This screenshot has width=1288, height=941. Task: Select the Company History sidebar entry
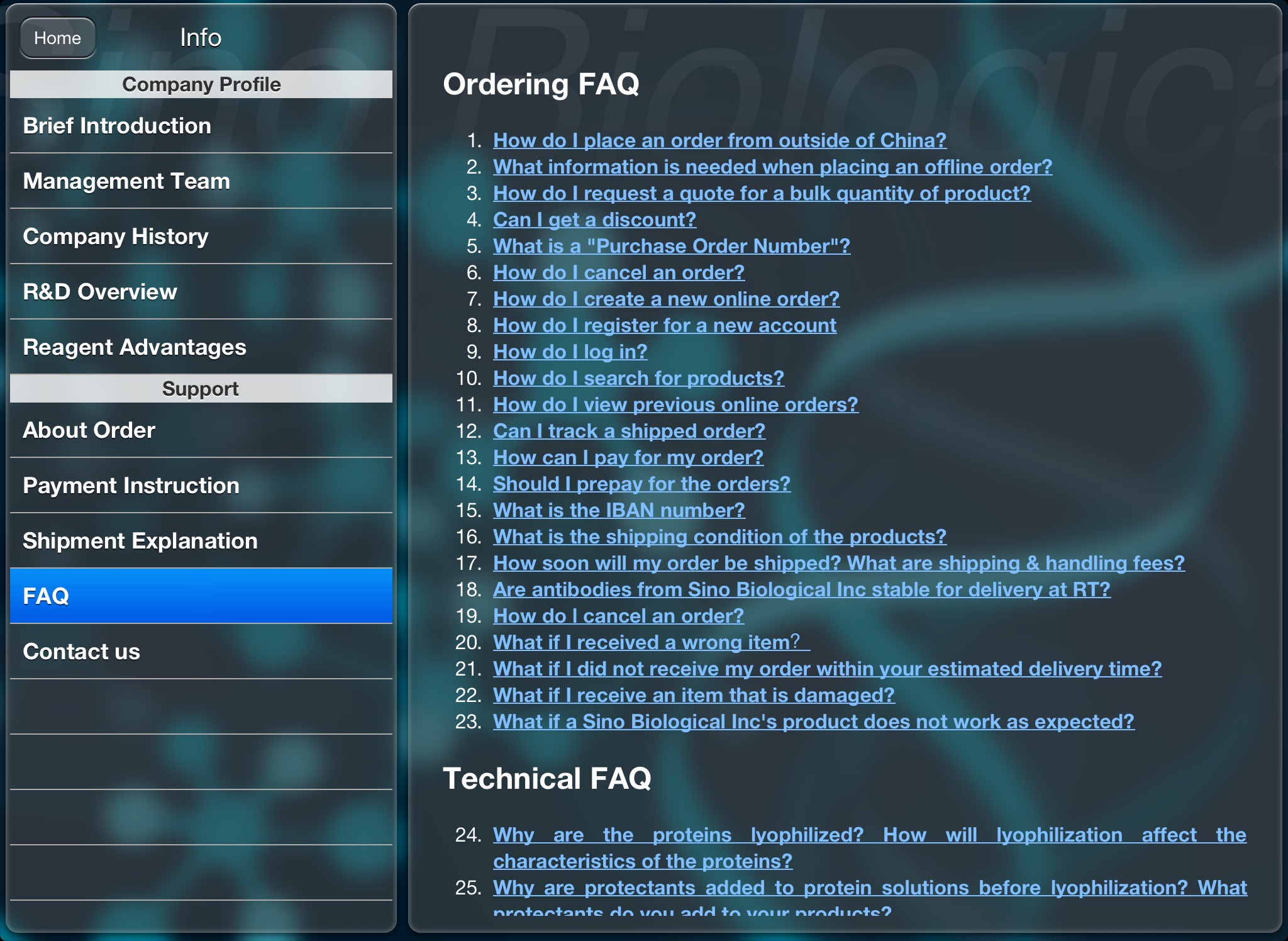[x=200, y=237]
